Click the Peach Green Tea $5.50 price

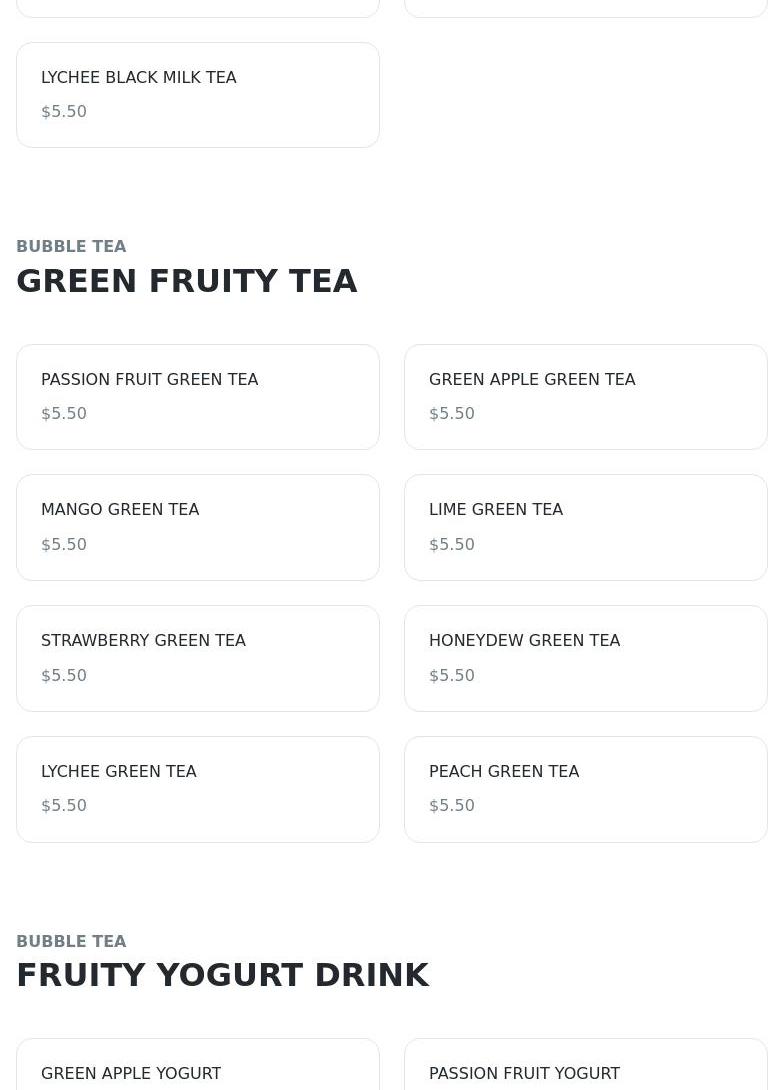[452, 806]
